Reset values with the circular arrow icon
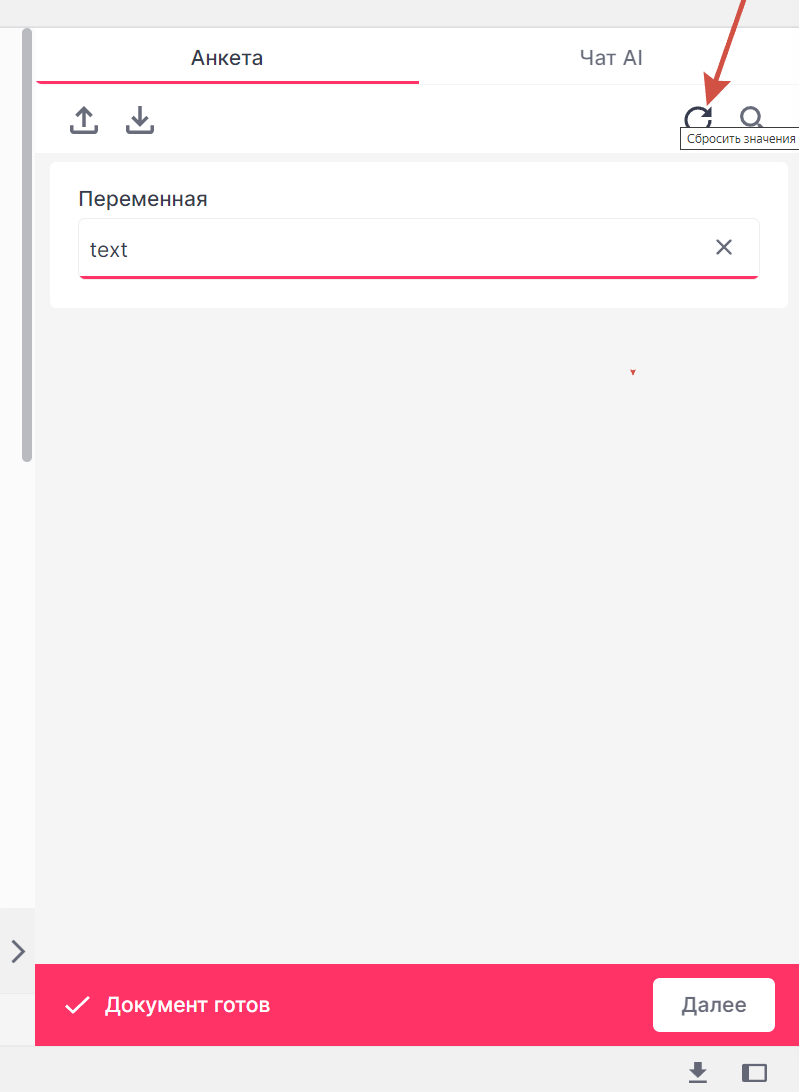The height and width of the screenshot is (1092, 799). [697, 118]
